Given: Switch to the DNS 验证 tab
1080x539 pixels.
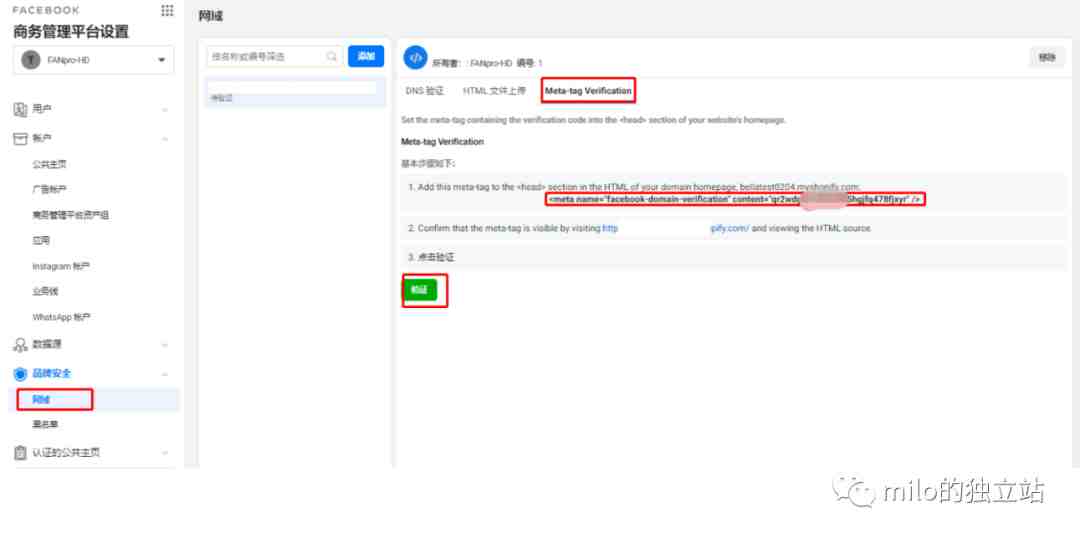Looking at the screenshot, I should click(424, 91).
